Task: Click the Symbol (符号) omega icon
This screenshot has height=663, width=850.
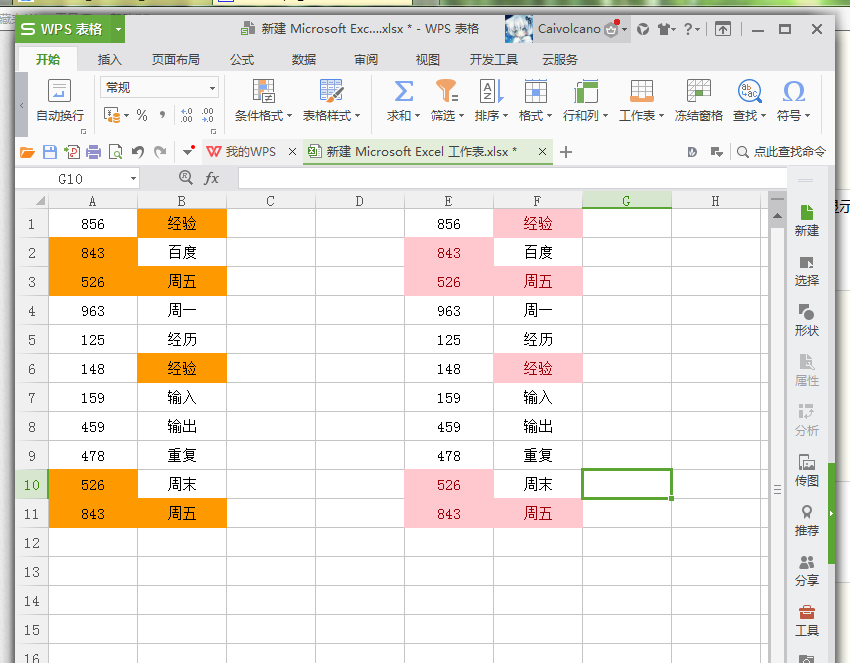Action: [x=794, y=91]
